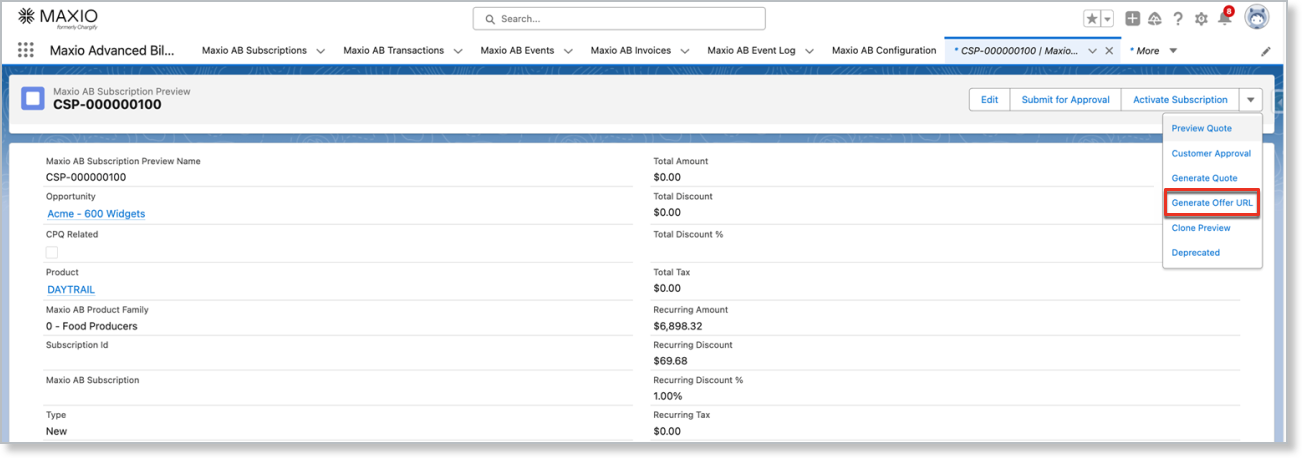Viewport: 1302px width, 458px height.
Task: Open the Maxio AB Transactions tab
Action: (393, 50)
